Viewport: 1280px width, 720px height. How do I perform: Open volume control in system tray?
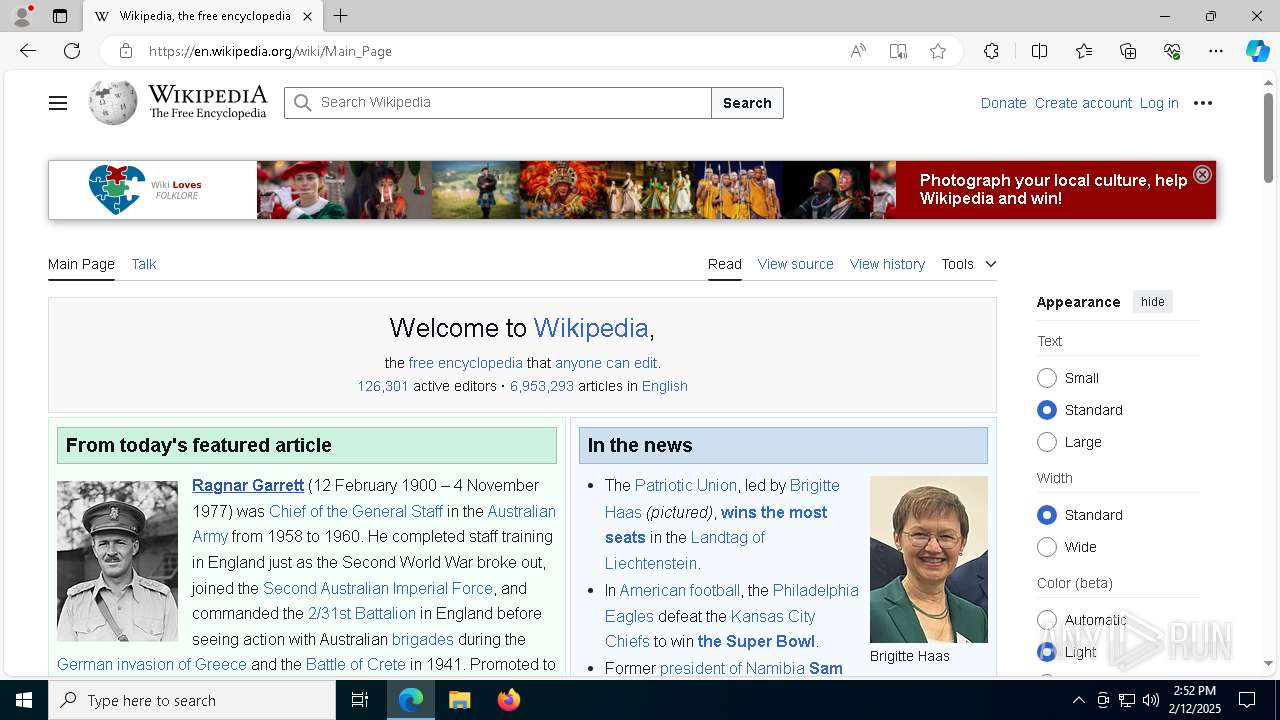tap(1151, 700)
